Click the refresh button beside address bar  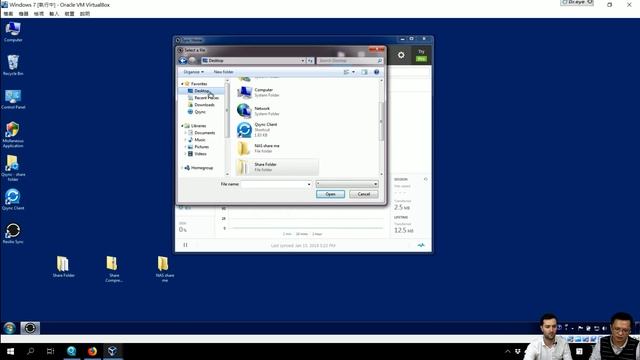[310, 60]
